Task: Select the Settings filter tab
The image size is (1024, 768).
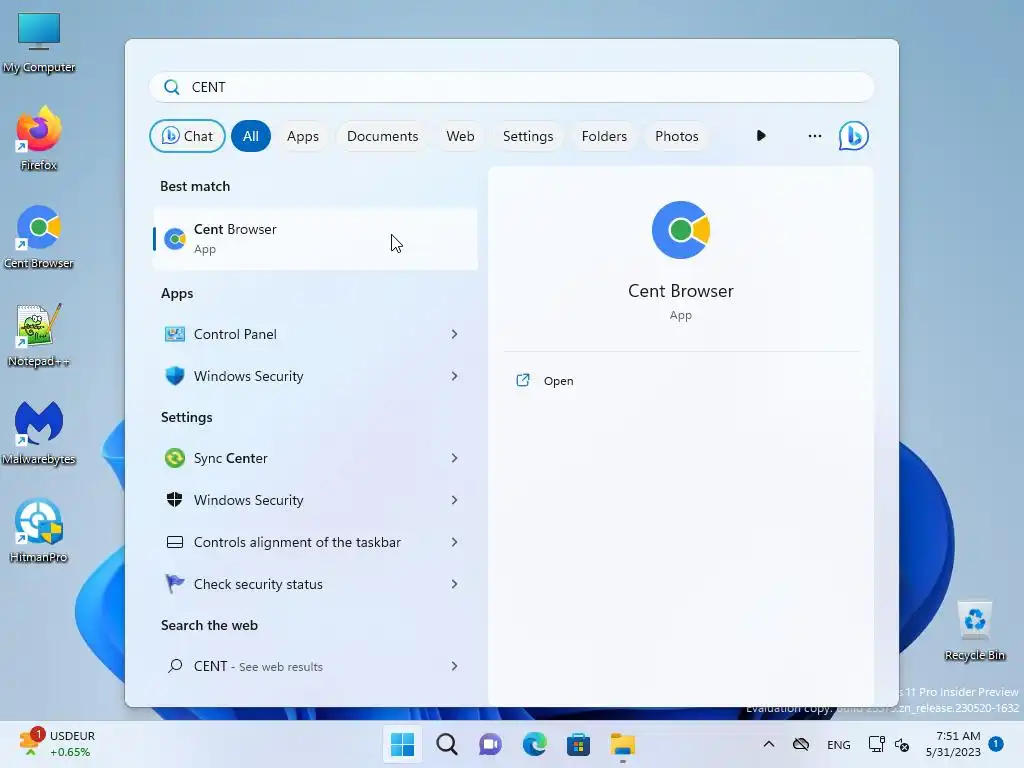Action: coord(528,136)
